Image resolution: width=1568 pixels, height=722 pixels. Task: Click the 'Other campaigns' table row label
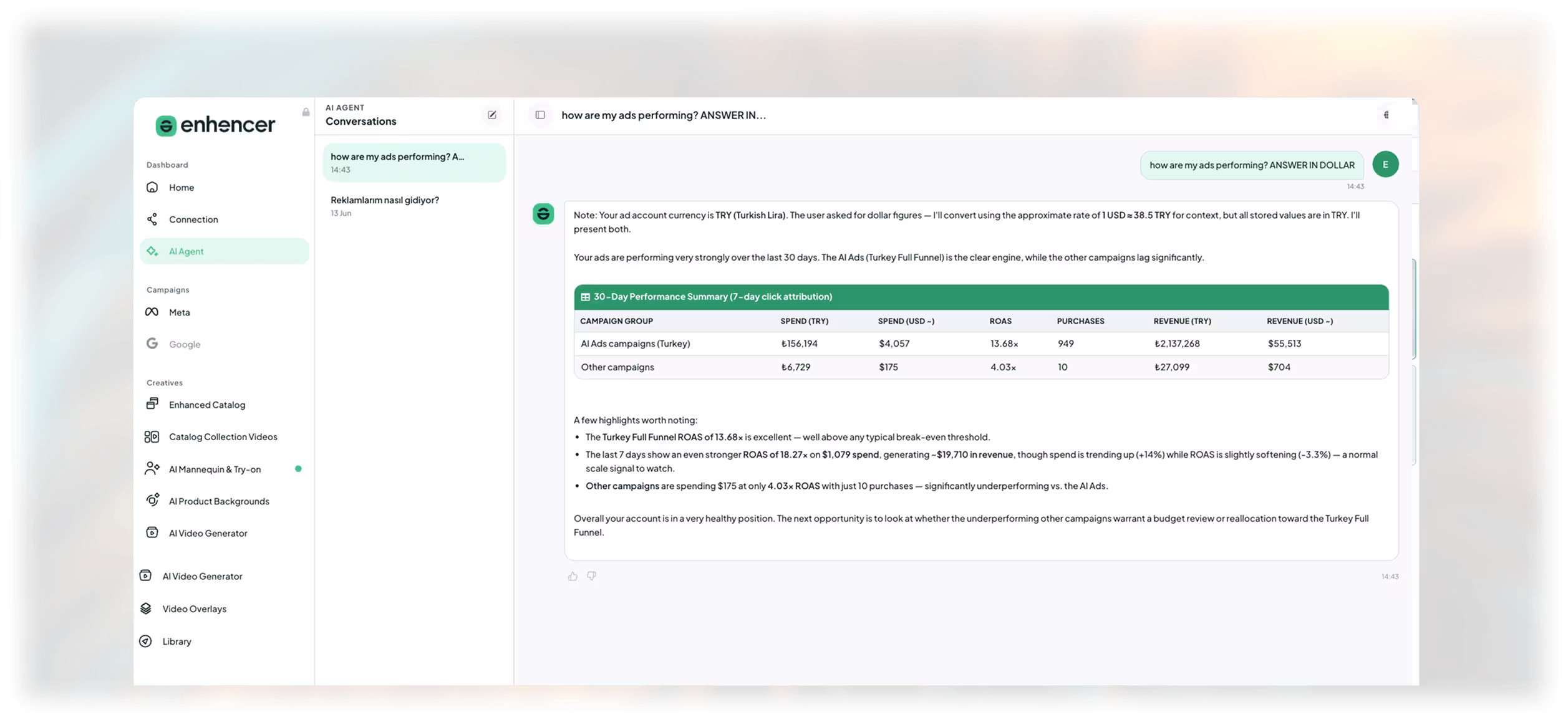(x=617, y=367)
